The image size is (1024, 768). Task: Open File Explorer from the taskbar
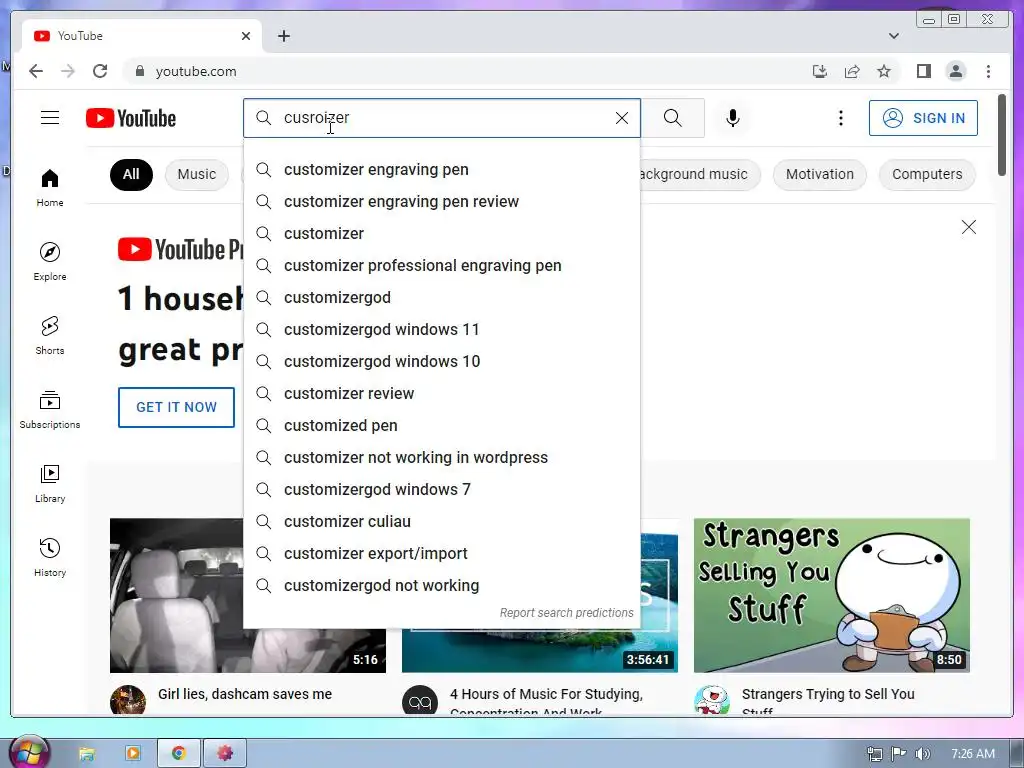(x=86, y=754)
